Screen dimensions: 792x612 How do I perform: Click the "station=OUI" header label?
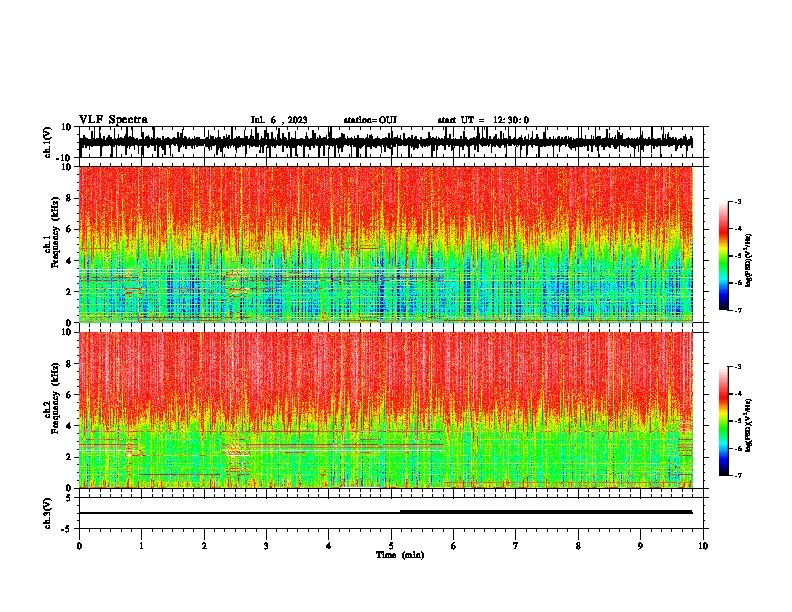click(370, 120)
